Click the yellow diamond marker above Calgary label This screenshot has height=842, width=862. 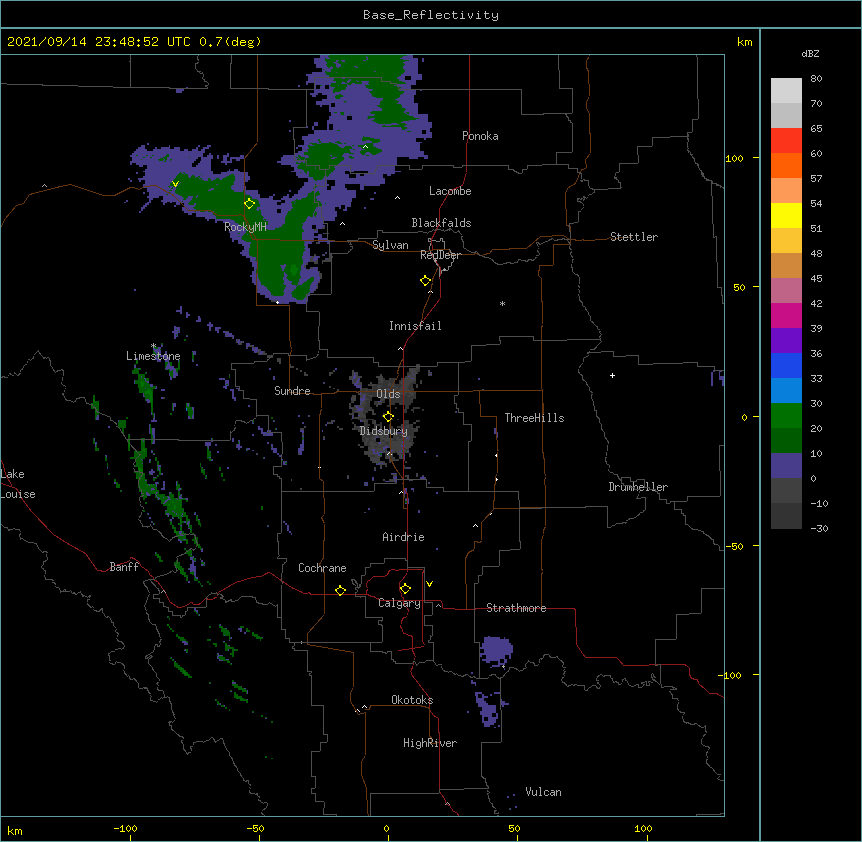tap(405, 589)
